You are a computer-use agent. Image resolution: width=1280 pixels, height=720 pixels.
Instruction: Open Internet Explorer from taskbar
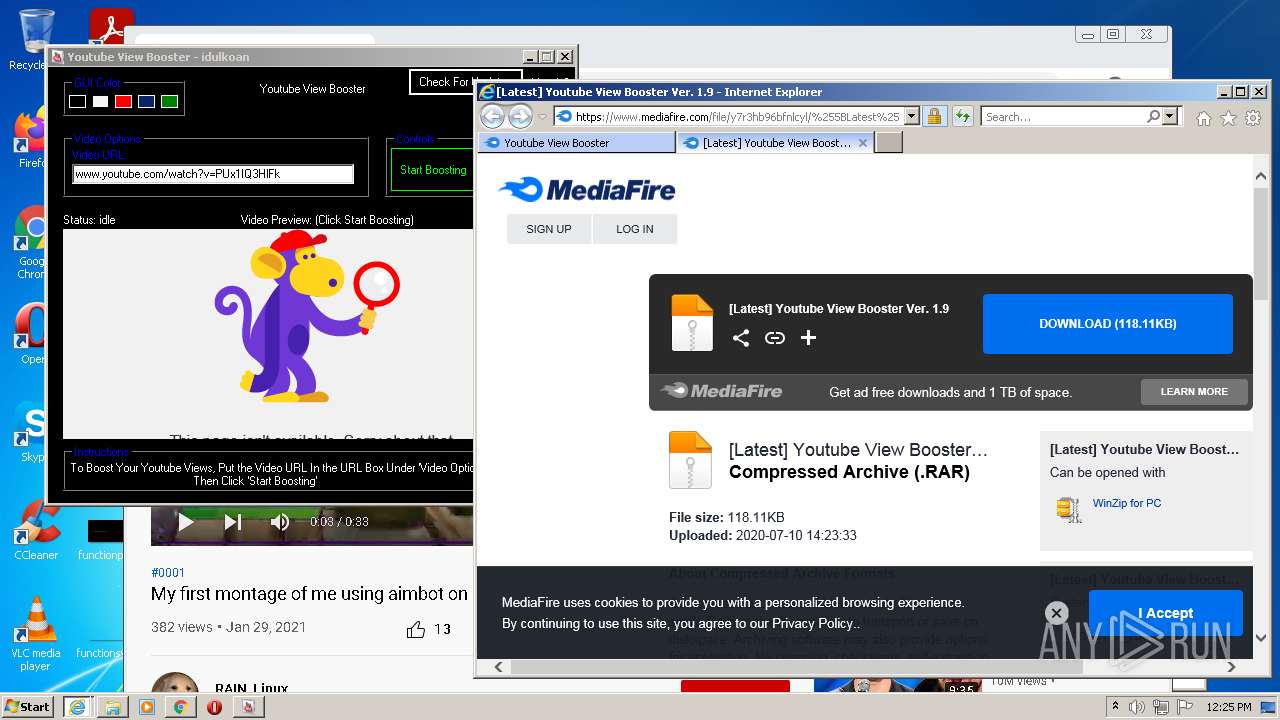[x=77, y=707]
